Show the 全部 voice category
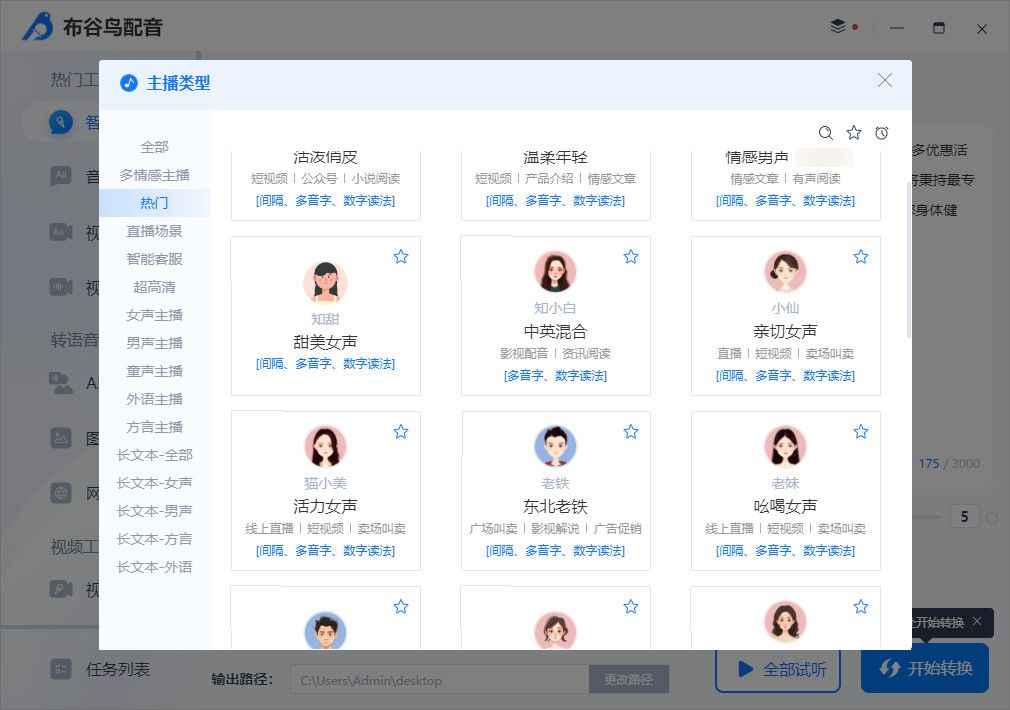 155,147
